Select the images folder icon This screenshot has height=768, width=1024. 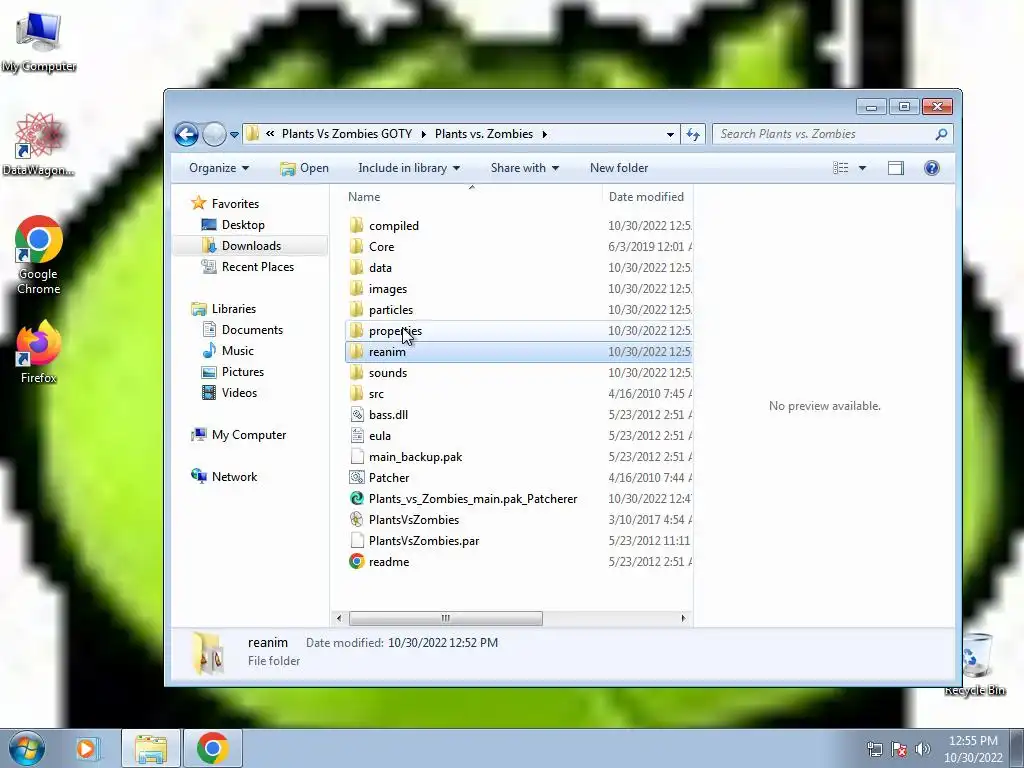[x=357, y=289]
